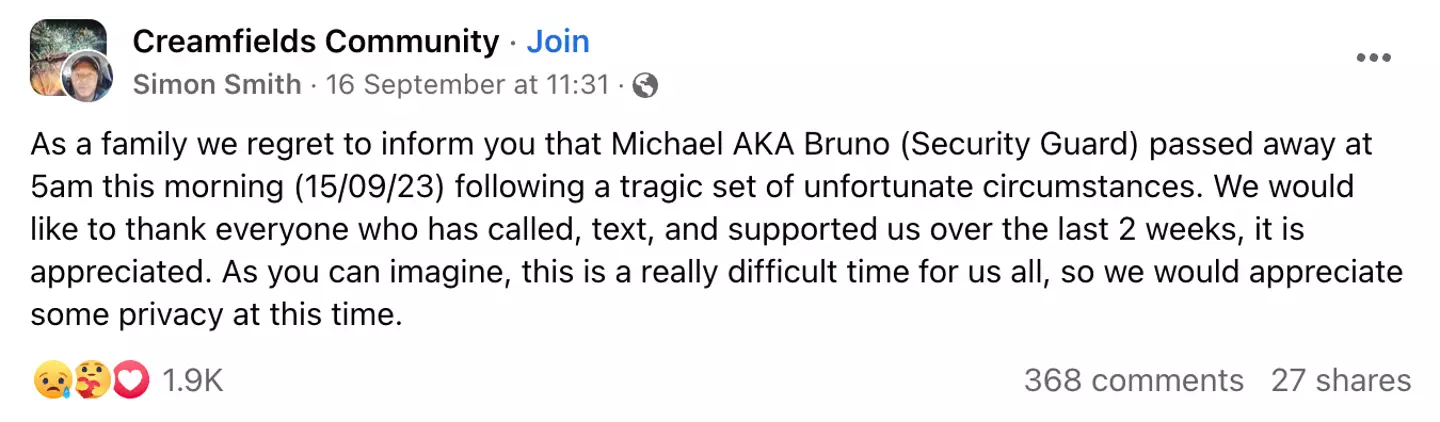Viewport: 1440px width, 422px height.
Task: Open Simon Smith's round profile avatar
Action: 88,76
